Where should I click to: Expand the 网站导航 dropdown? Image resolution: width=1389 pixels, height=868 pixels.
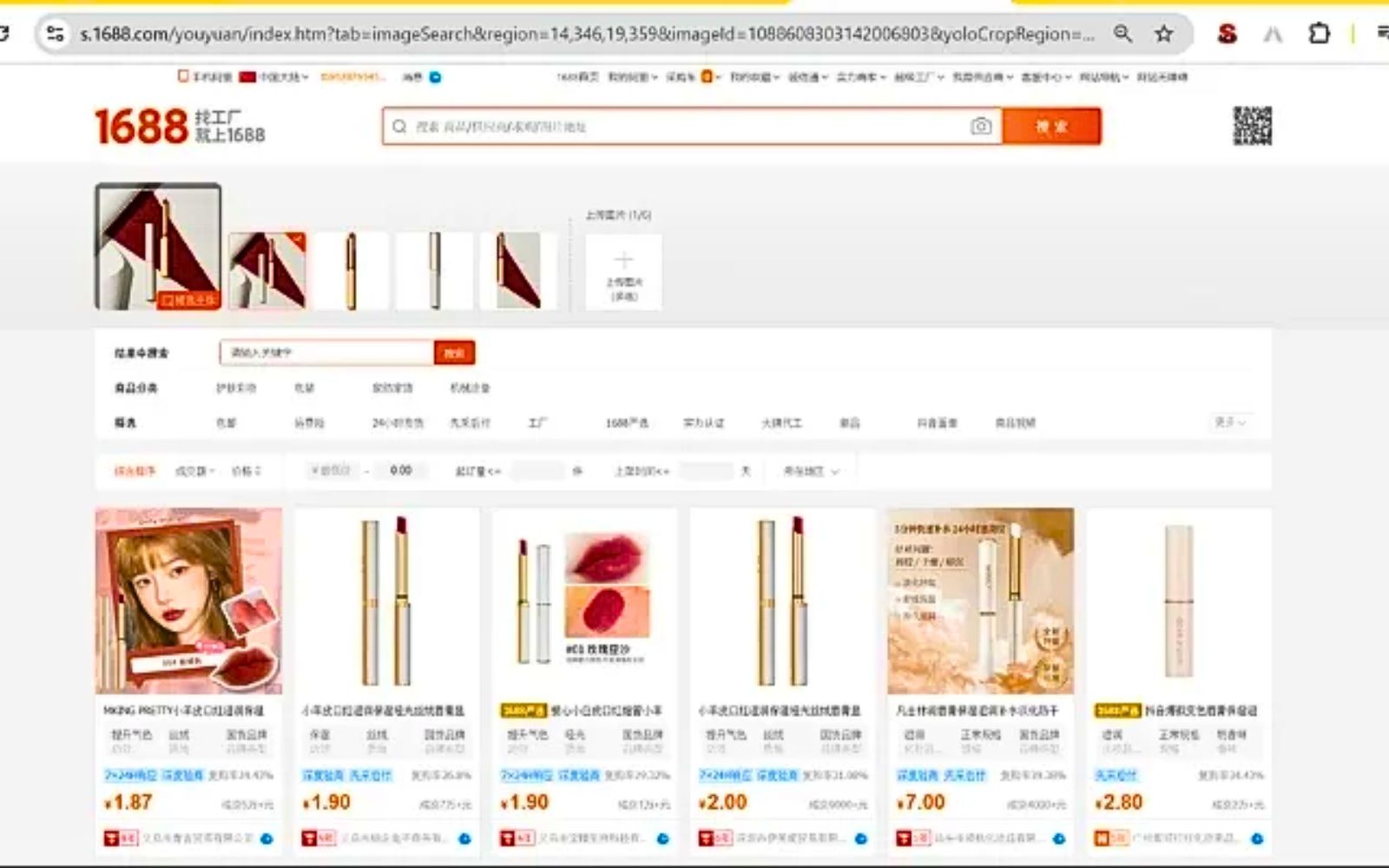tap(1104, 77)
